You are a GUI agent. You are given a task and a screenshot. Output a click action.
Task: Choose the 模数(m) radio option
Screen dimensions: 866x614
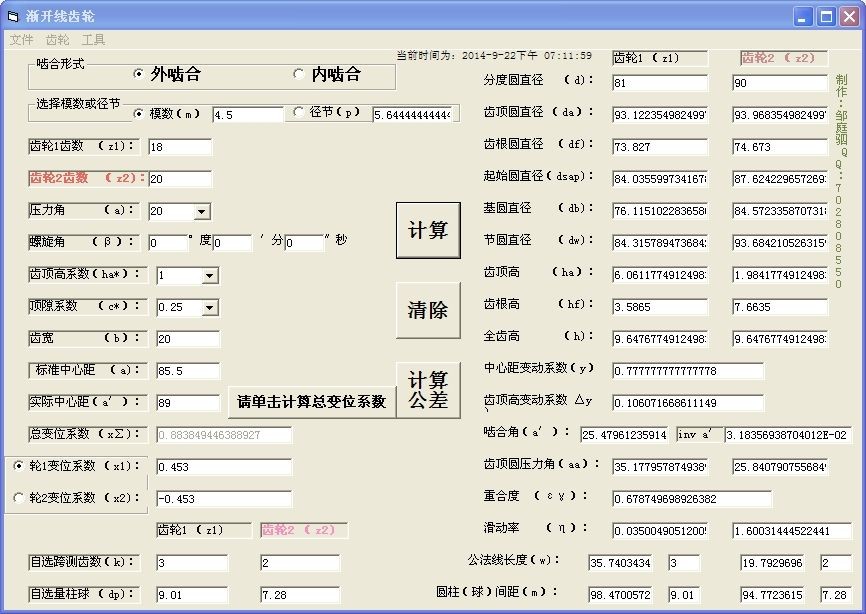point(167,114)
